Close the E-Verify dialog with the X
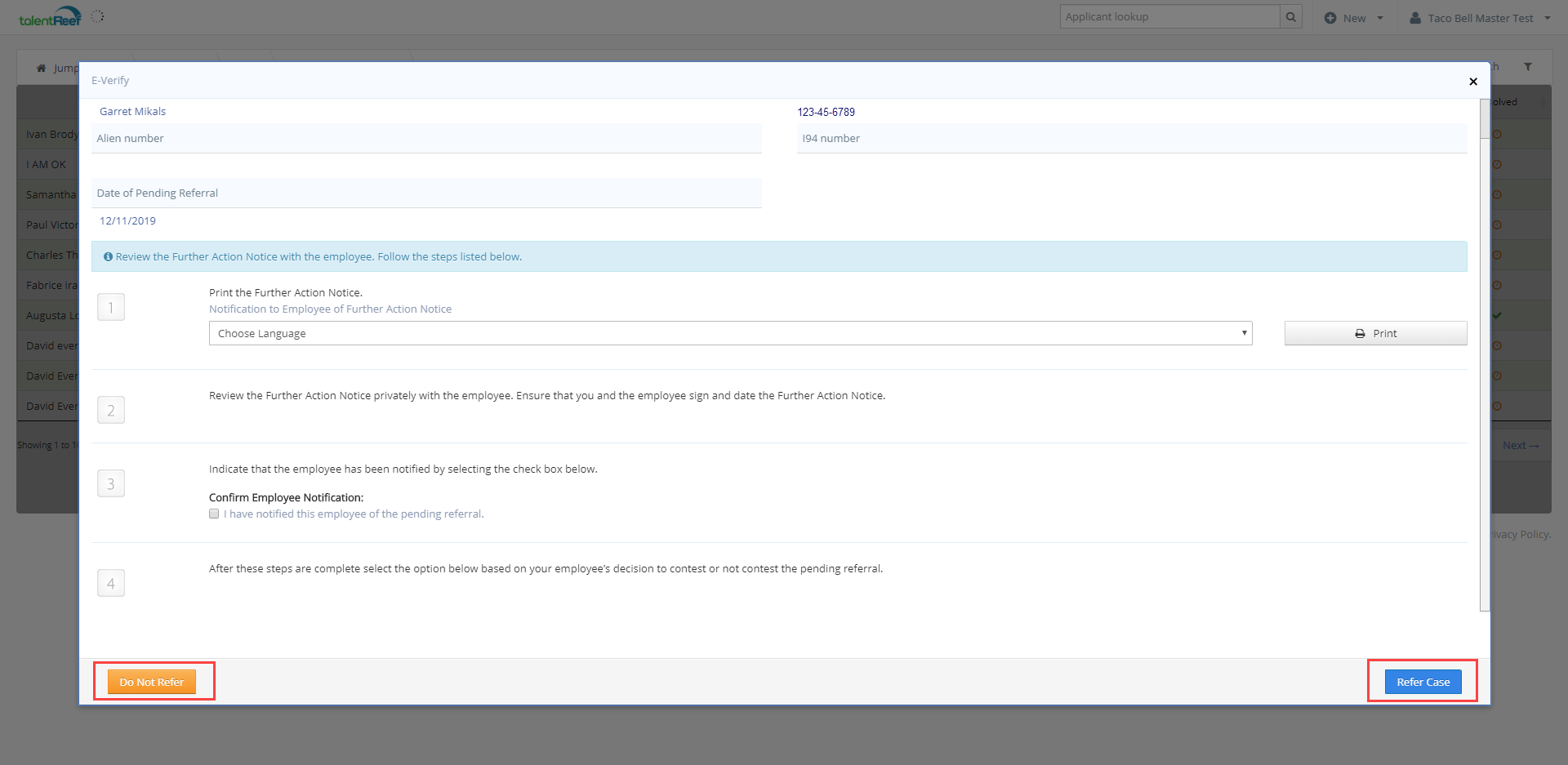1568x765 pixels. click(1472, 82)
